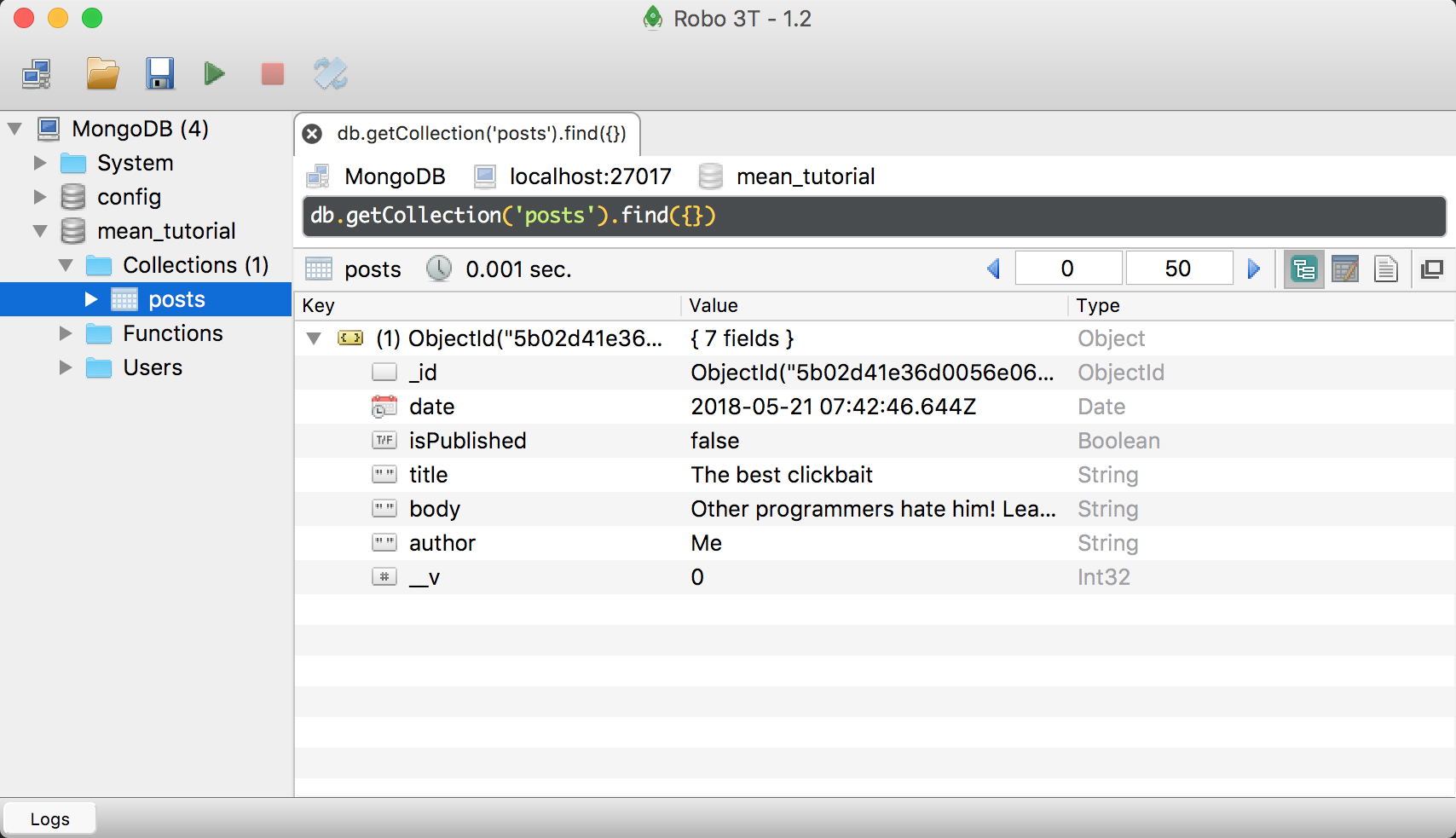The image size is (1456, 838).
Task: Click the date value 2018-05-21 07:42:46.644Z
Action: [834, 407]
